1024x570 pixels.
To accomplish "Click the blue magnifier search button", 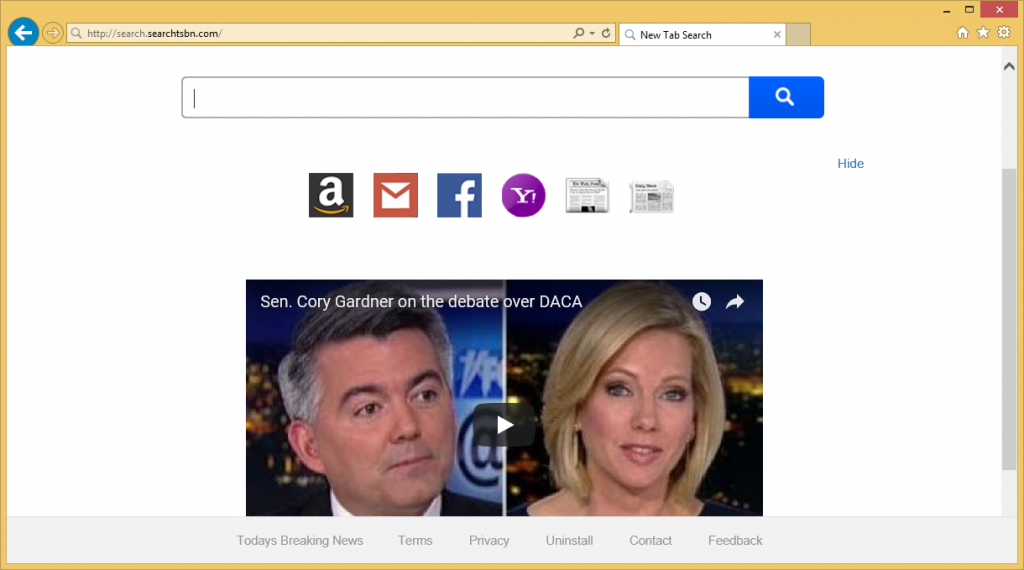I will click(785, 97).
